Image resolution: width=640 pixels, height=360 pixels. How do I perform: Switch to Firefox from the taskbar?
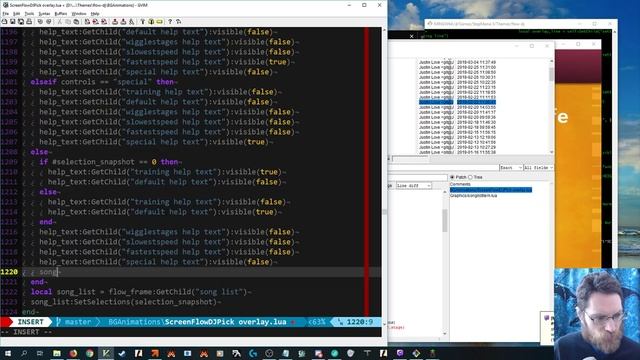(73, 353)
